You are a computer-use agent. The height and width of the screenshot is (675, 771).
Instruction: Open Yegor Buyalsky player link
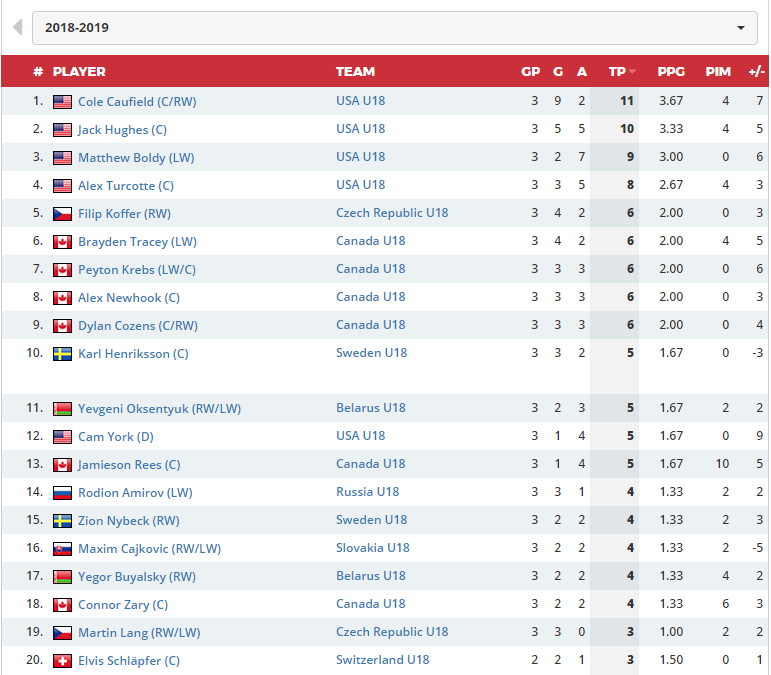coord(137,577)
